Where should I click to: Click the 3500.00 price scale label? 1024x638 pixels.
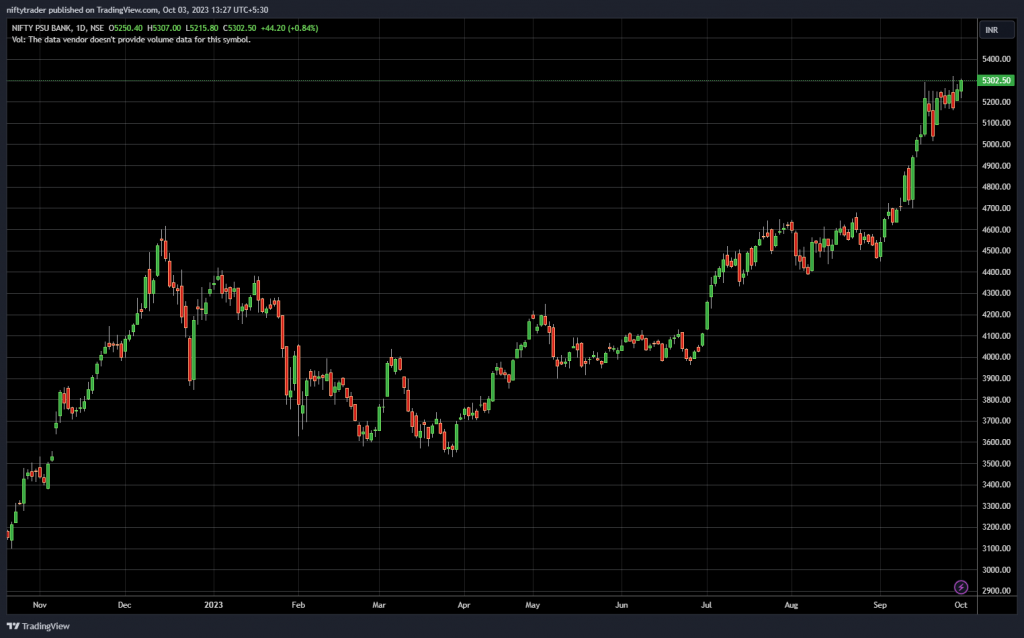tap(996, 464)
